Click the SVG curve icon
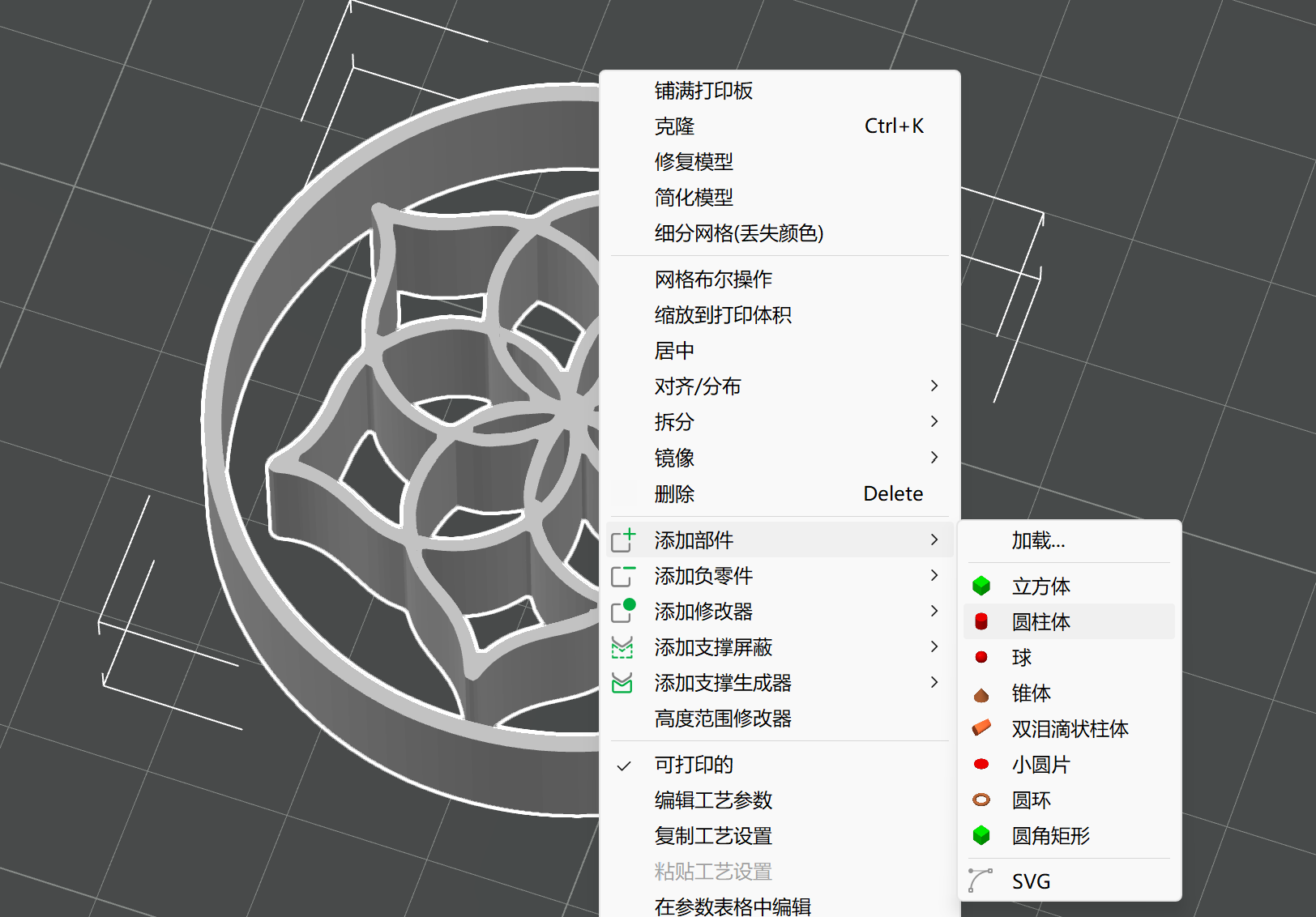Screen dimensions: 1316x917 click(x=981, y=880)
